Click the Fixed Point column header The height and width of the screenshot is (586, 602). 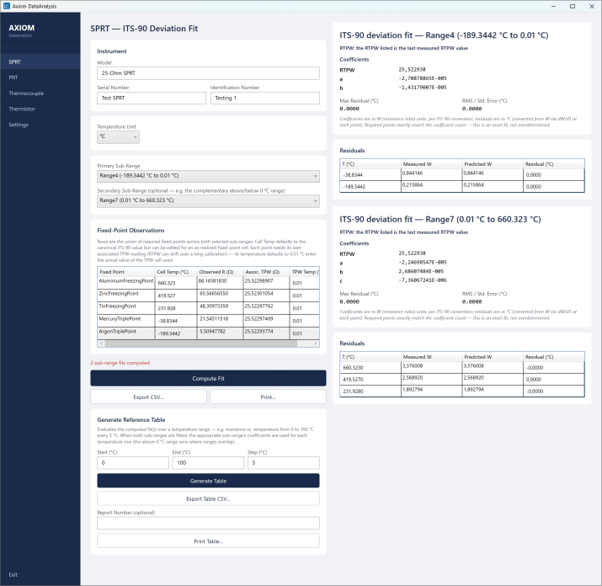[126, 272]
